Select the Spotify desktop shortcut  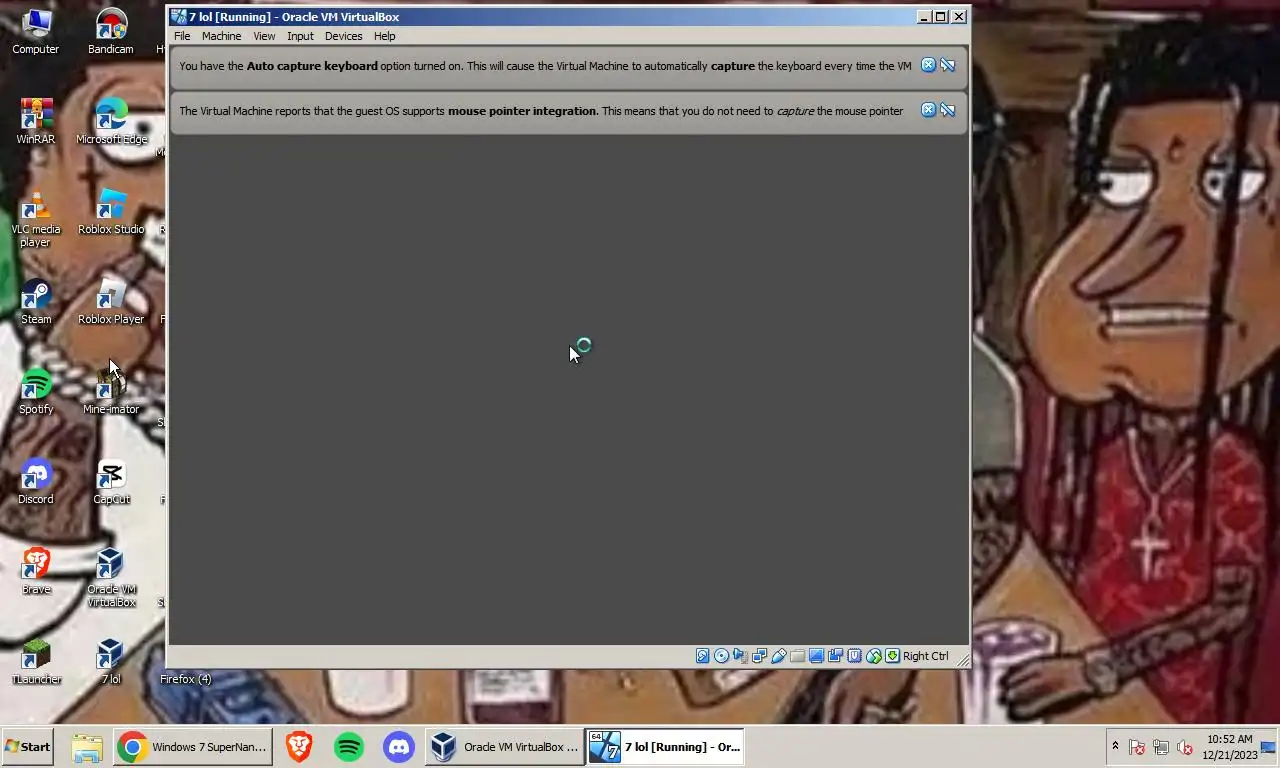click(x=35, y=392)
